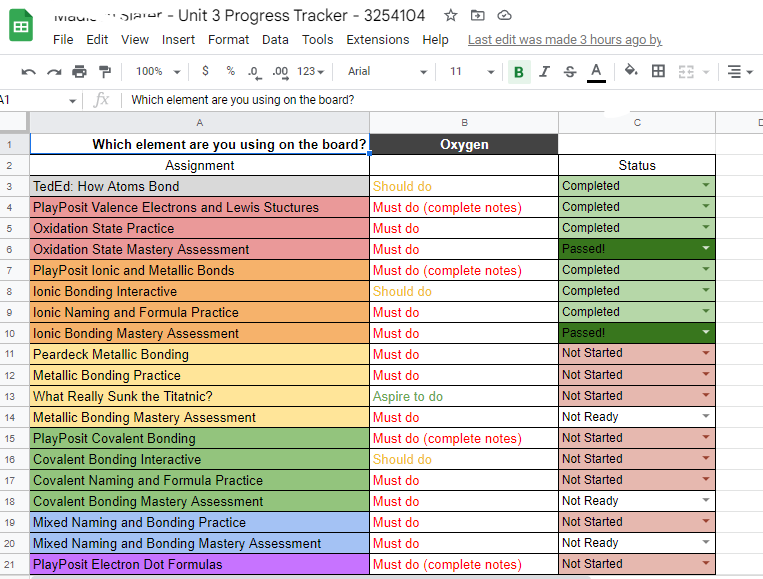
Task: Open the Format menu
Action: pos(228,40)
